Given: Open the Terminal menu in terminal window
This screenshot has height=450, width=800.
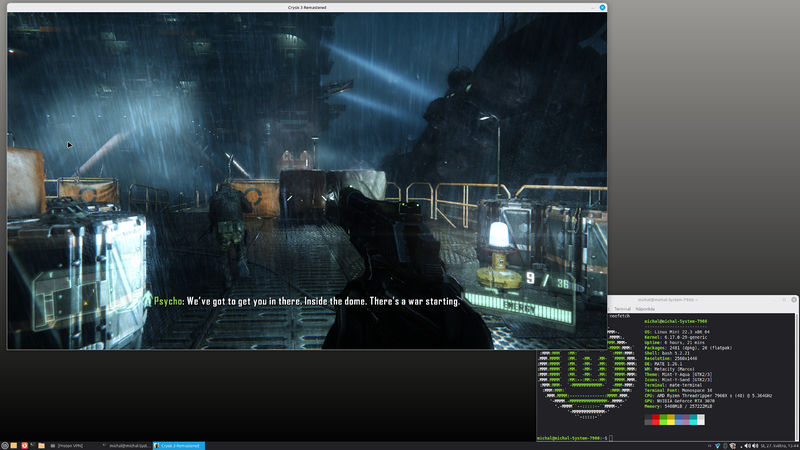Looking at the screenshot, I should pos(622,309).
